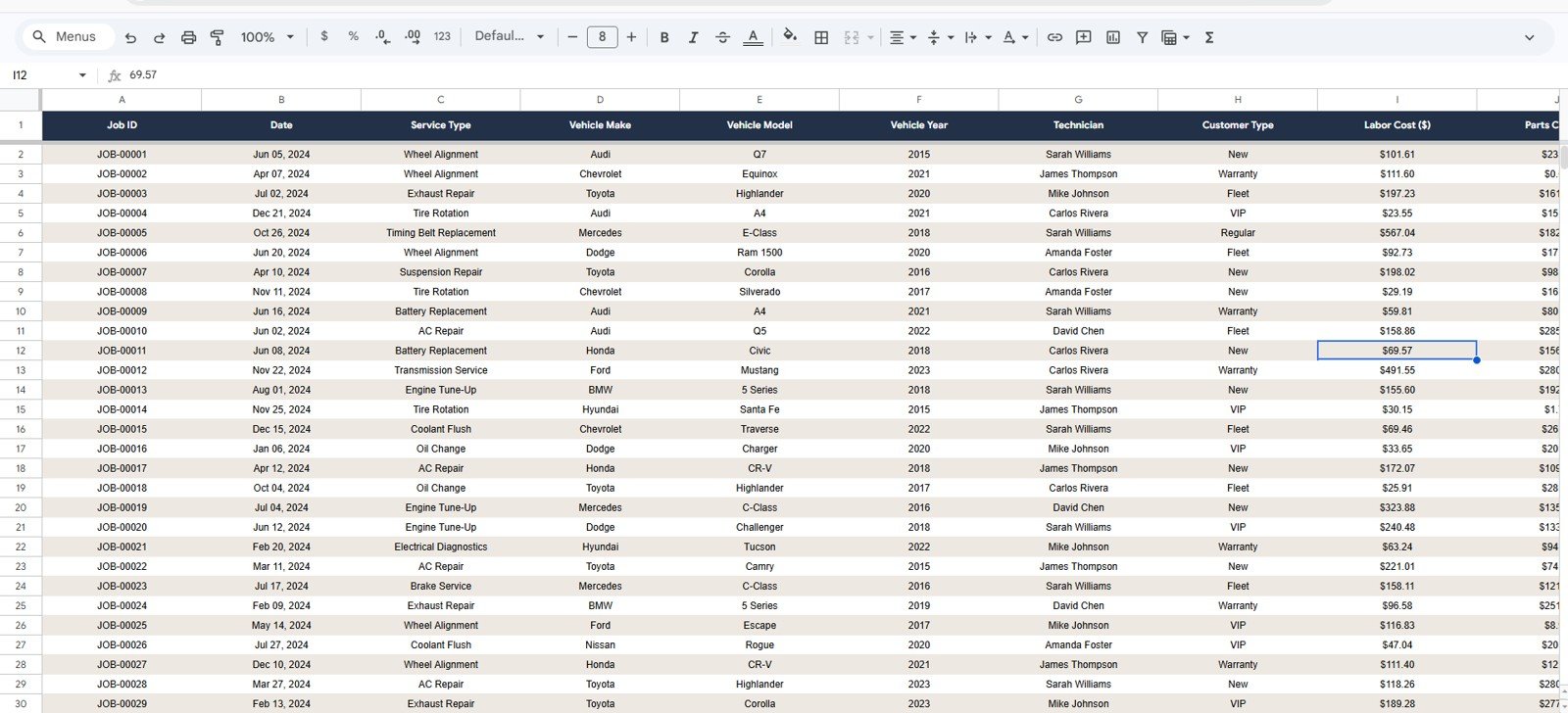1568x713 pixels.
Task: Select cell Equinox
Action: tap(759, 174)
